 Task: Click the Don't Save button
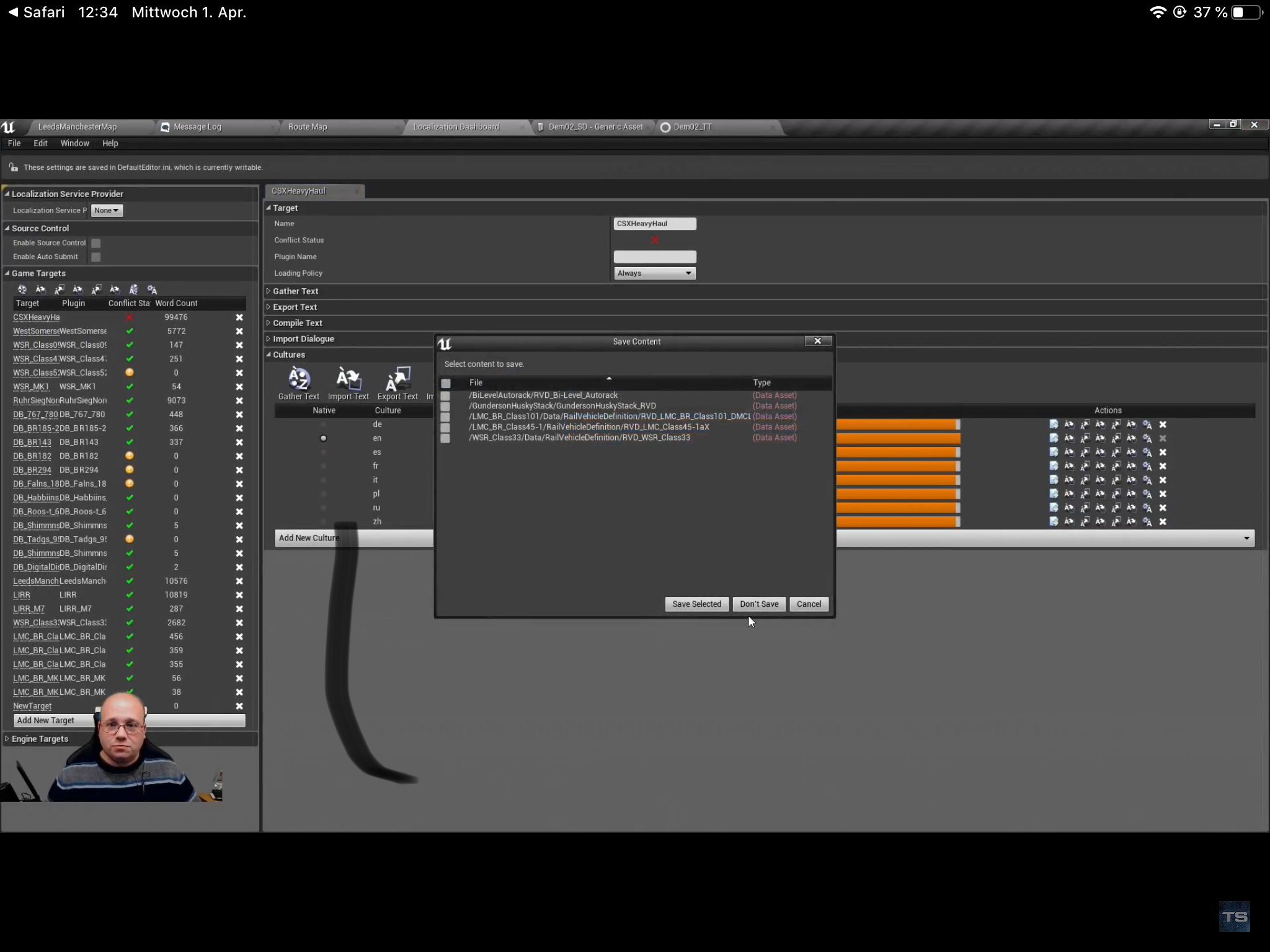[x=758, y=604]
